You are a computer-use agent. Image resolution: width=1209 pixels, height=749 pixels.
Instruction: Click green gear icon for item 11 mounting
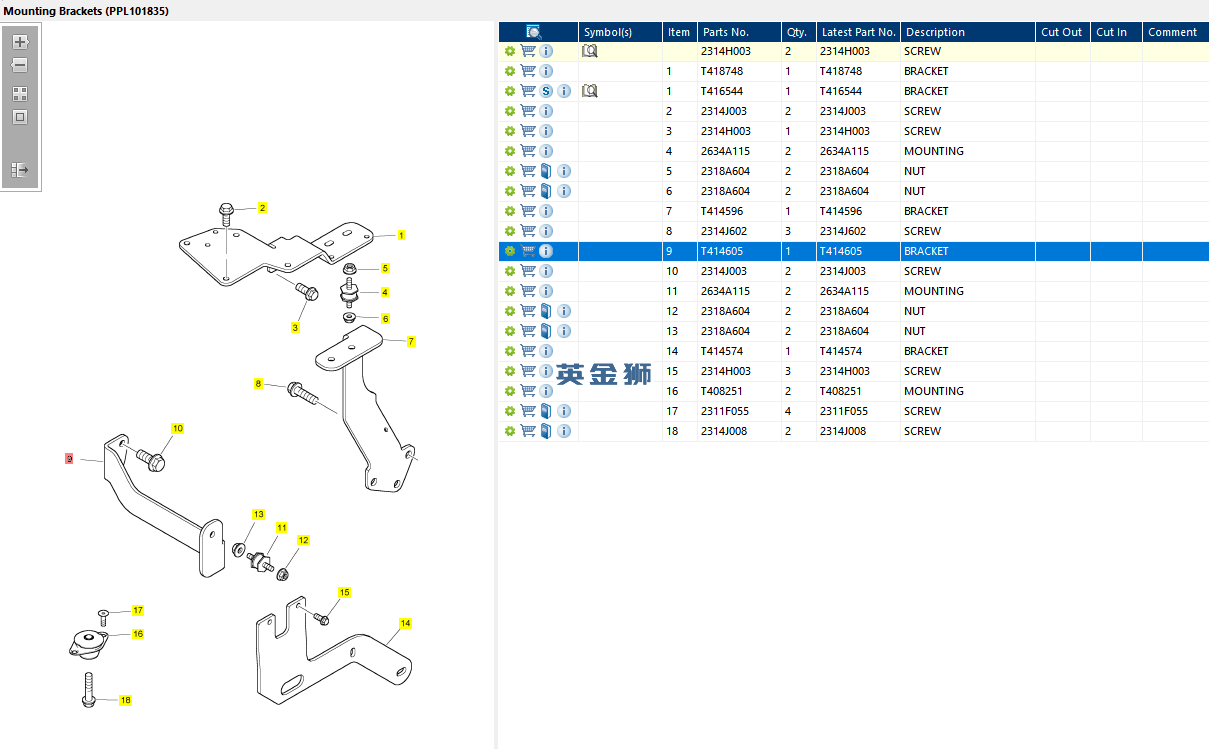pos(510,291)
